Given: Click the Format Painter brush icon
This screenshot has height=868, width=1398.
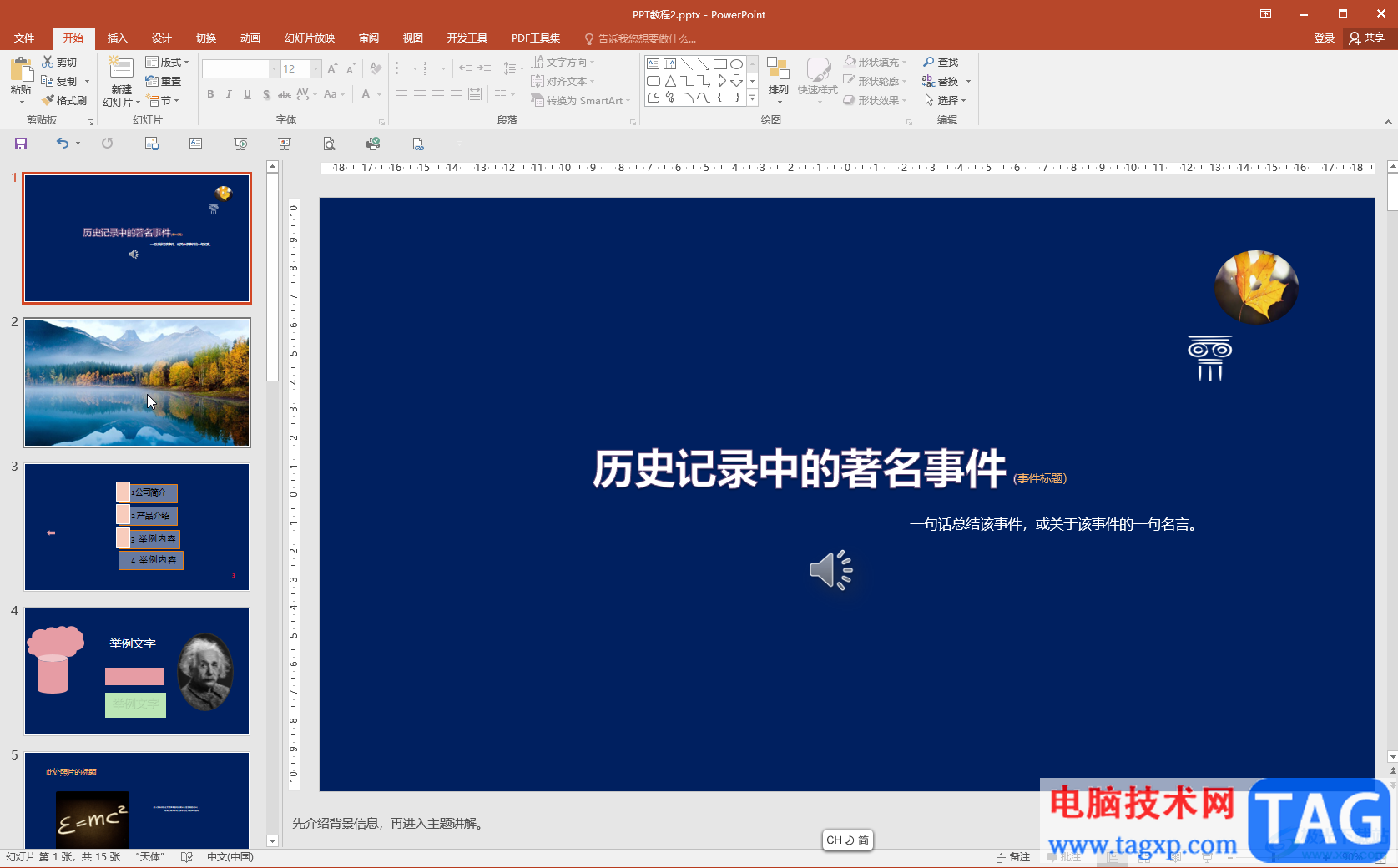Looking at the screenshot, I should (x=48, y=100).
